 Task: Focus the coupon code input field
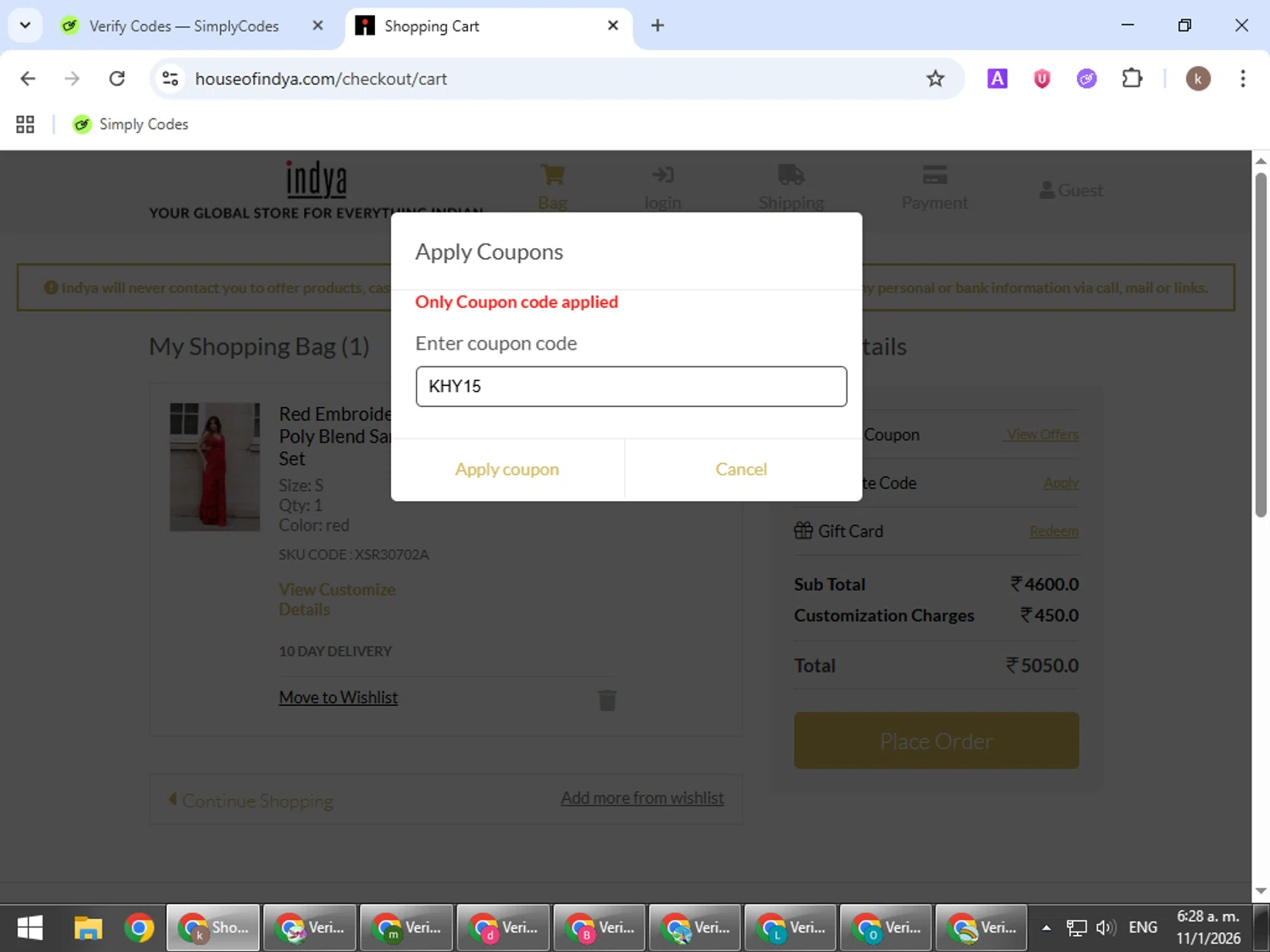point(631,387)
